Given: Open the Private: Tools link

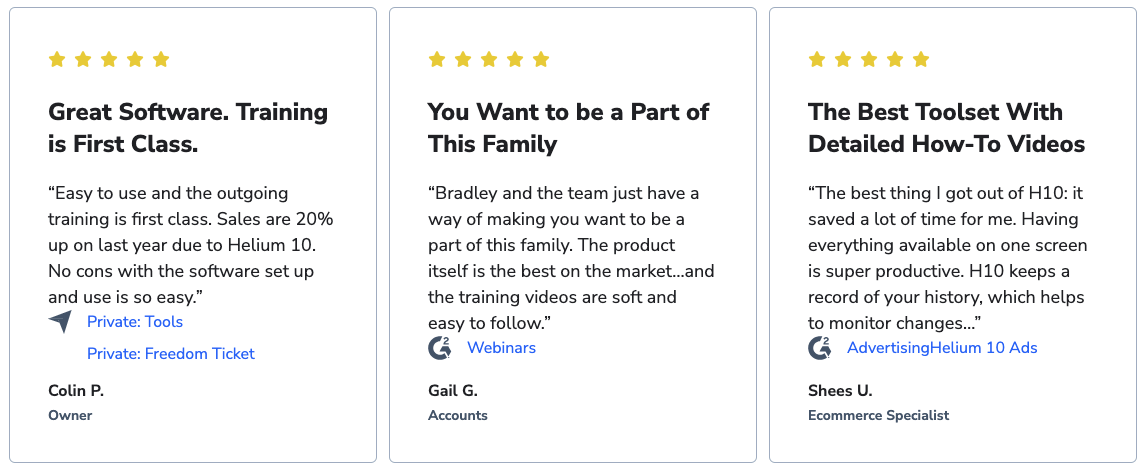Looking at the screenshot, I should point(135,321).
